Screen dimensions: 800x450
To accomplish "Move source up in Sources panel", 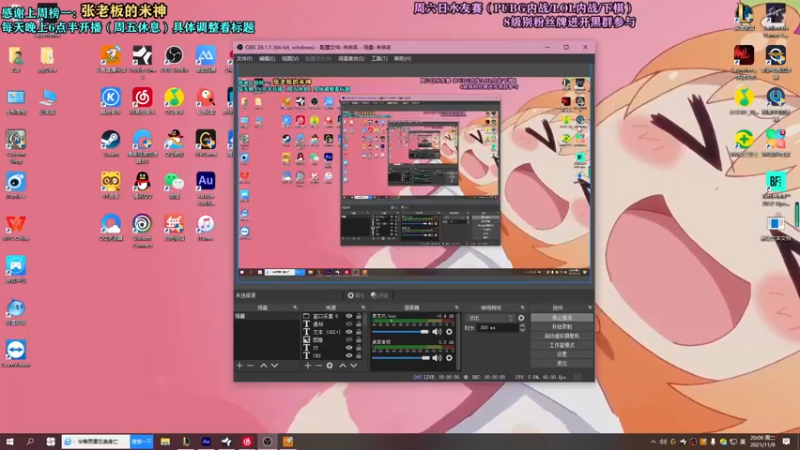I will click(x=343, y=365).
